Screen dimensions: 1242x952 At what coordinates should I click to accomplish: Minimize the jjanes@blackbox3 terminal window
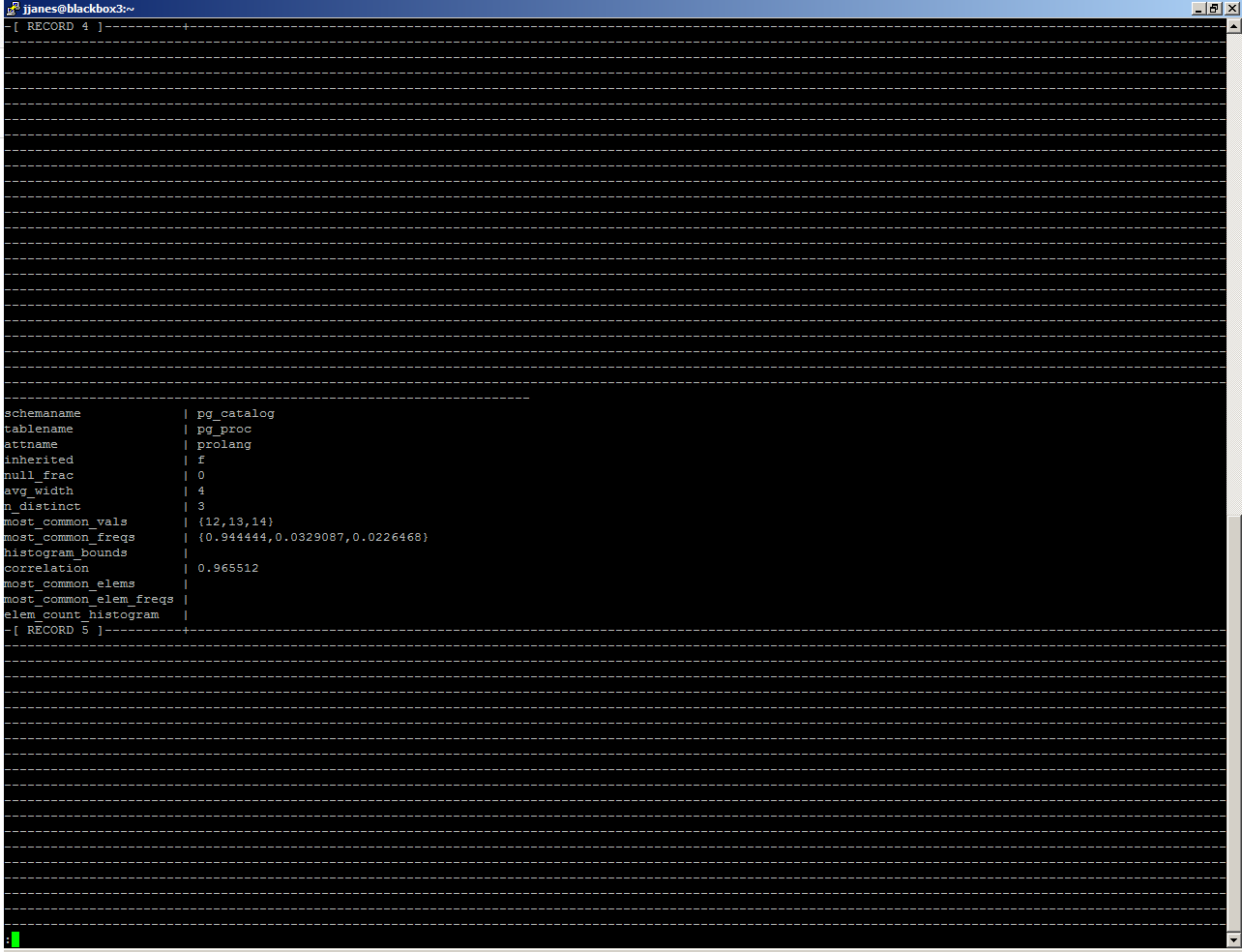[1199, 9]
